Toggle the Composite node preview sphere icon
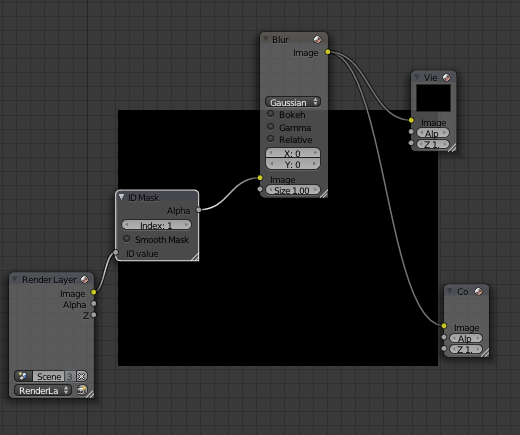Viewport: 520px width, 435px height. click(478, 291)
